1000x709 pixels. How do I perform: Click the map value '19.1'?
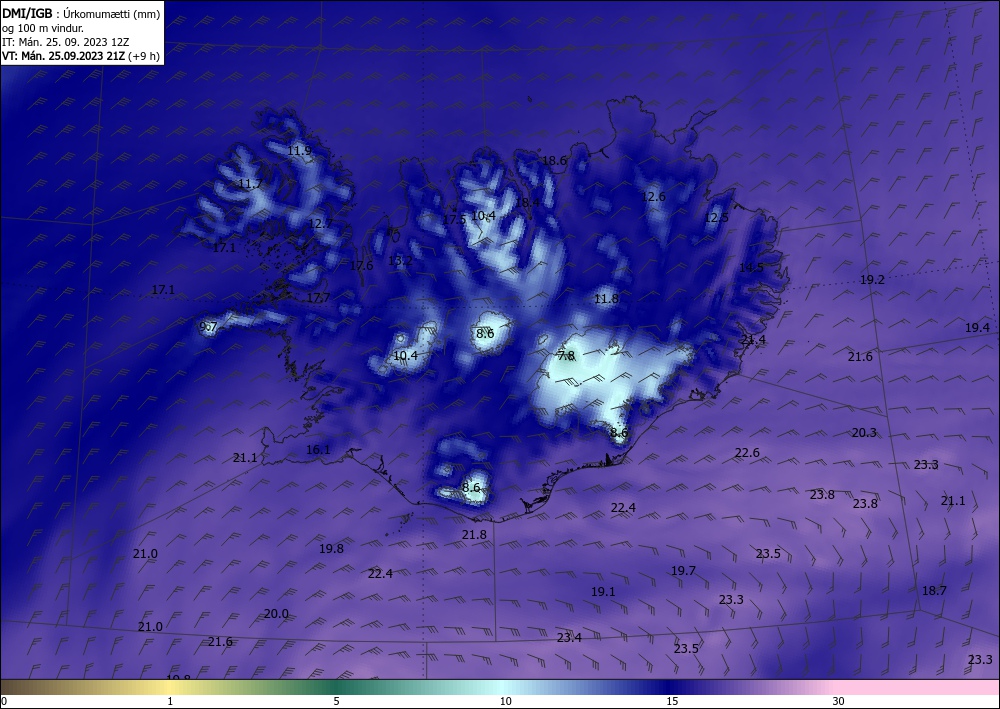(x=603, y=592)
